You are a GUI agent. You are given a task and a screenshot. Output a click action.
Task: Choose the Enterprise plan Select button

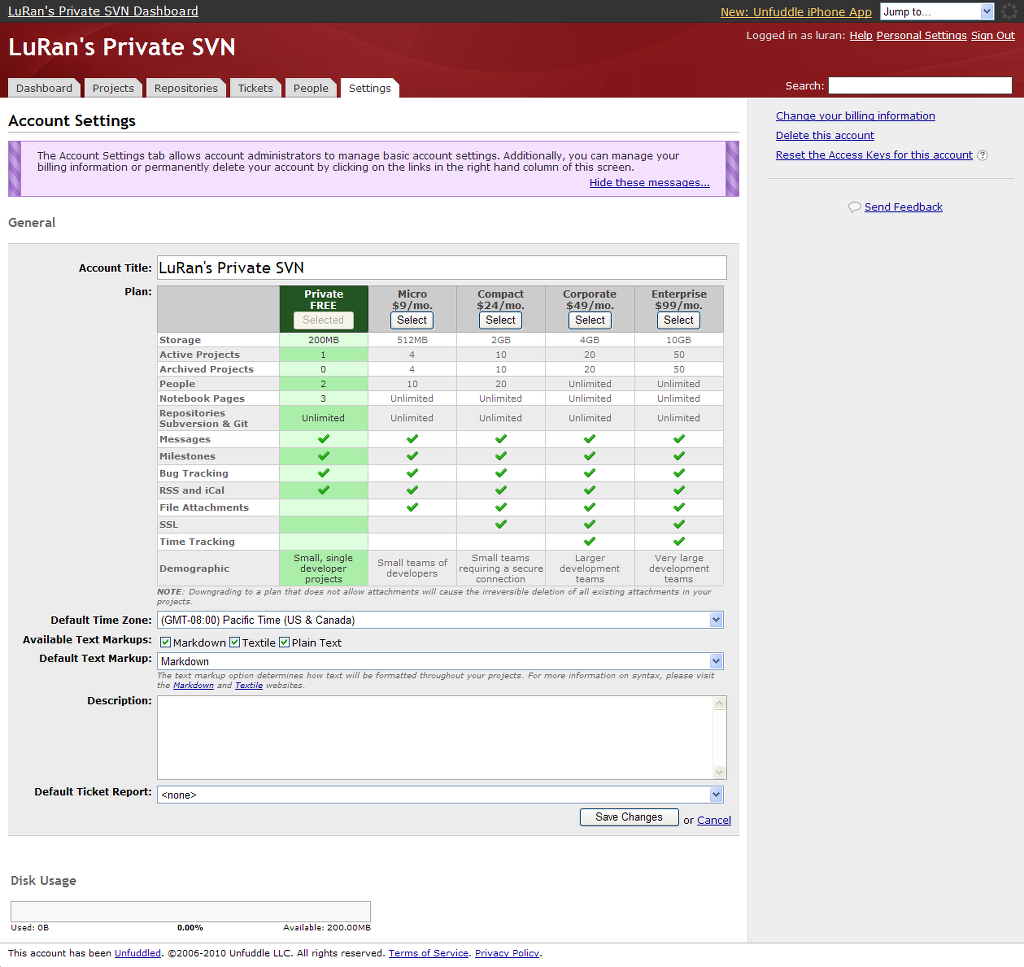(678, 320)
